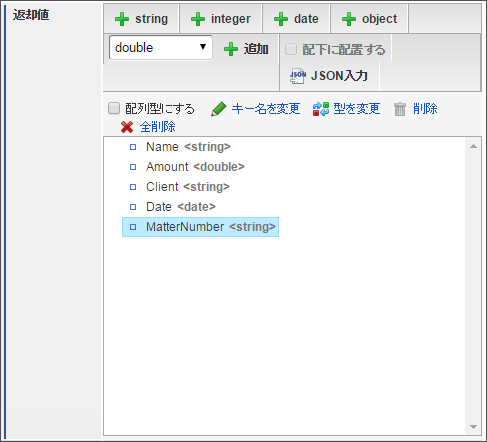This screenshot has width=487, height=442.
Task: Click the scrollbar up arrow
Action: (x=473, y=146)
